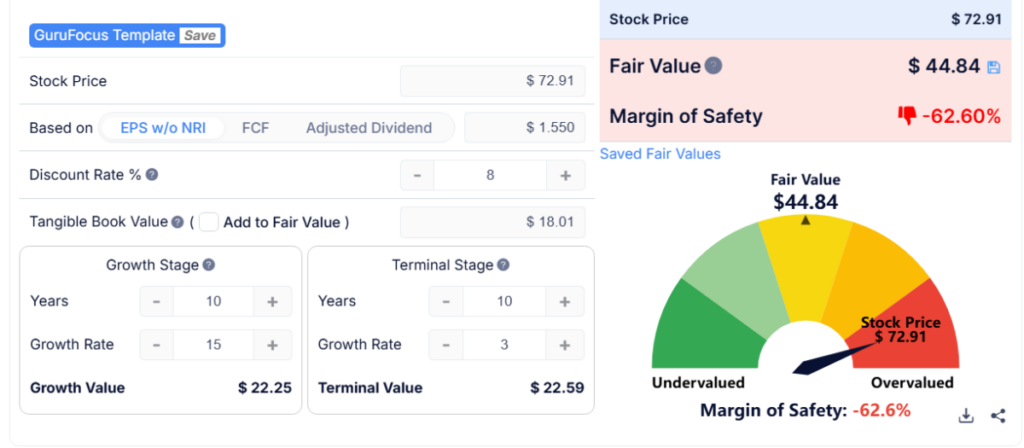This screenshot has width=1024, height=448.
Task: Increase the Discount Rate with plus
Action: [x=565, y=175]
